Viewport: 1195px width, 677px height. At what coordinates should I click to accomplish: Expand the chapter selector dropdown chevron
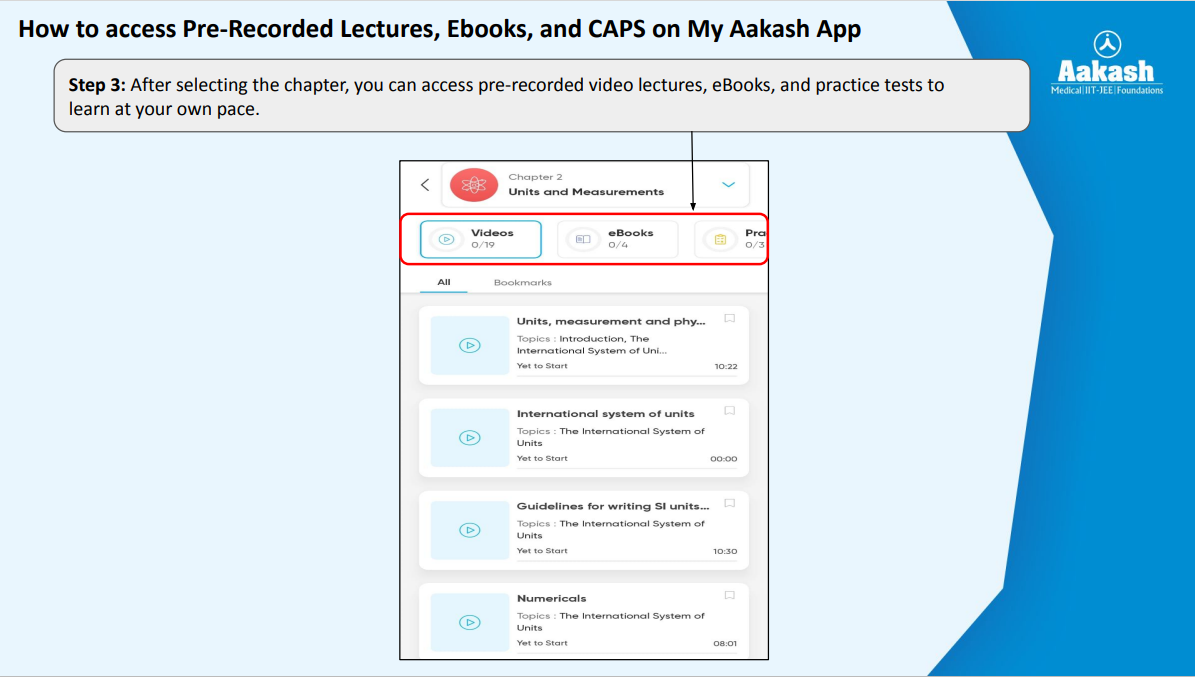click(x=729, y=184)
